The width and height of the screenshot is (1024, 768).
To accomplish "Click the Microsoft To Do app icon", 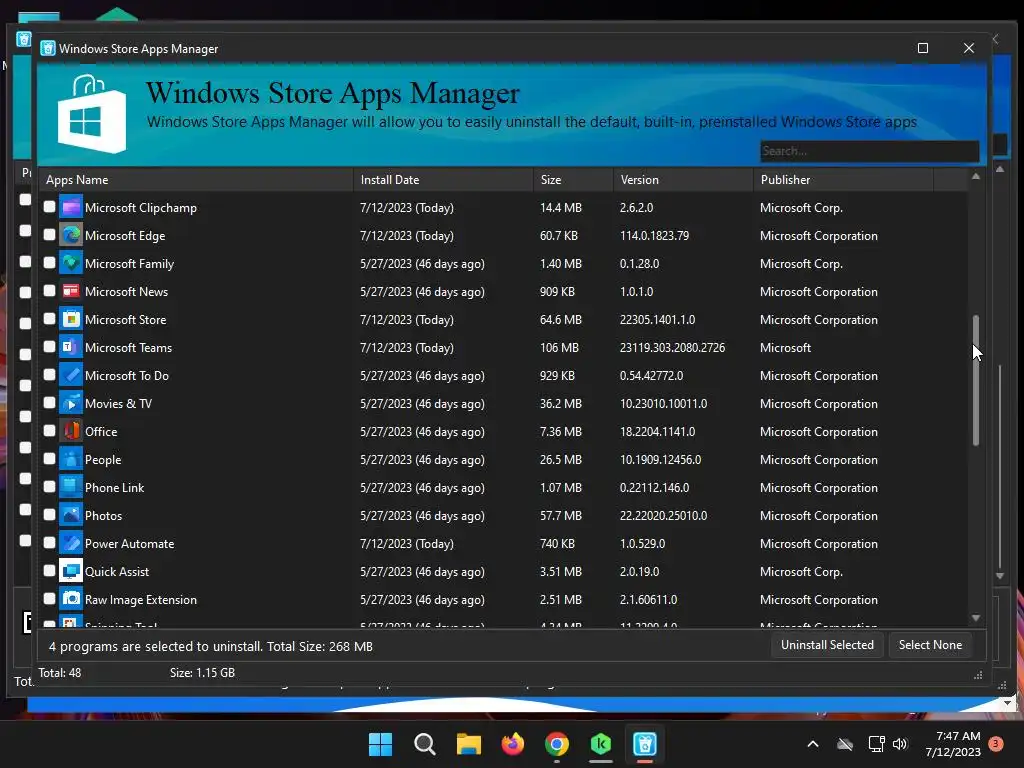I will click(71, 376).
